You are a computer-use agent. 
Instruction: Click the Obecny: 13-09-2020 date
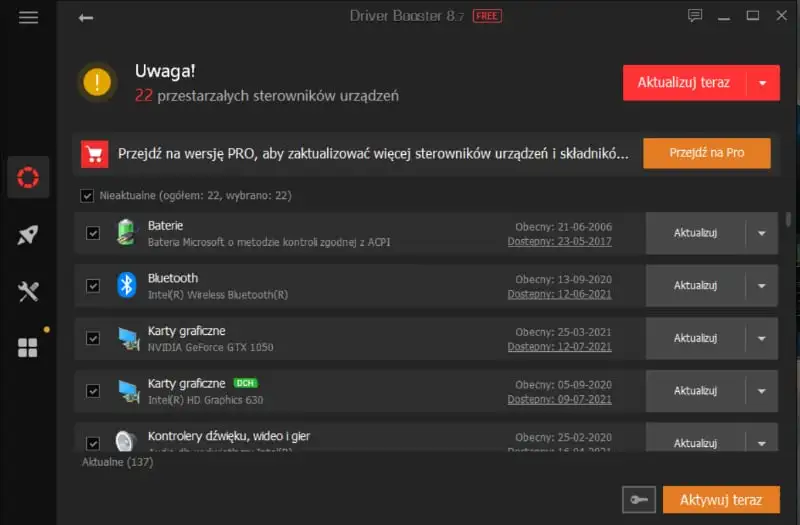(x=563, y=279)
